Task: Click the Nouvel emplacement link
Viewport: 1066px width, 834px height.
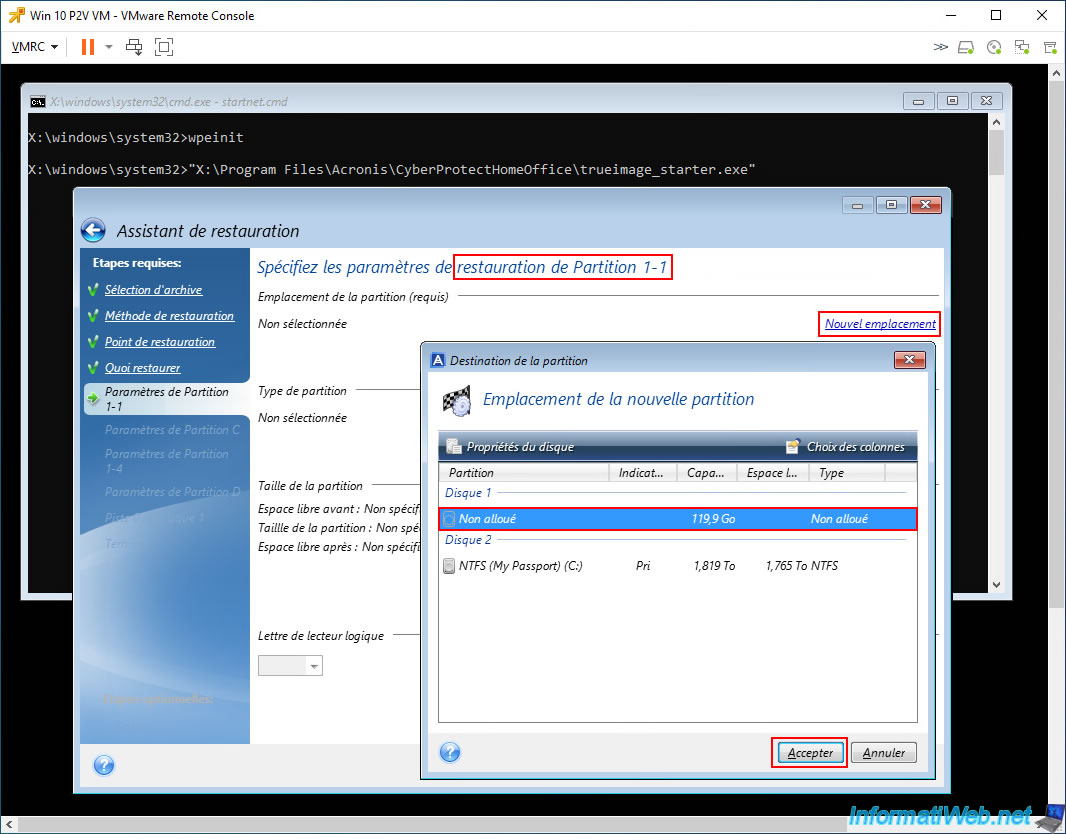Action: point(880,324)
